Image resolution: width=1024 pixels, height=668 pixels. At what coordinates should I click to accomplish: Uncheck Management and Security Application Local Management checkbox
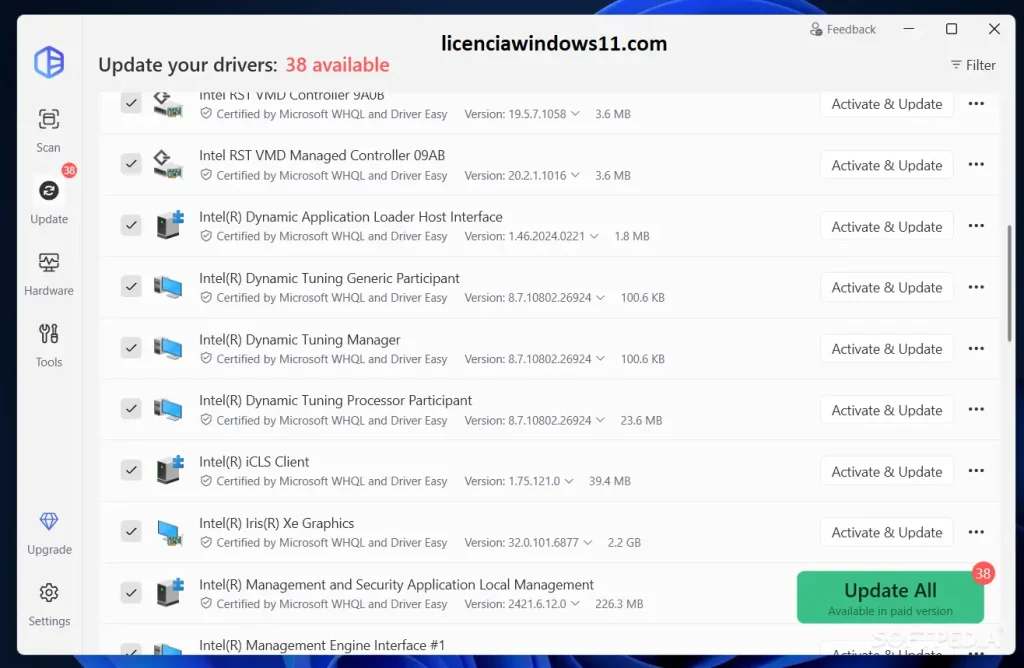point(131,592)
